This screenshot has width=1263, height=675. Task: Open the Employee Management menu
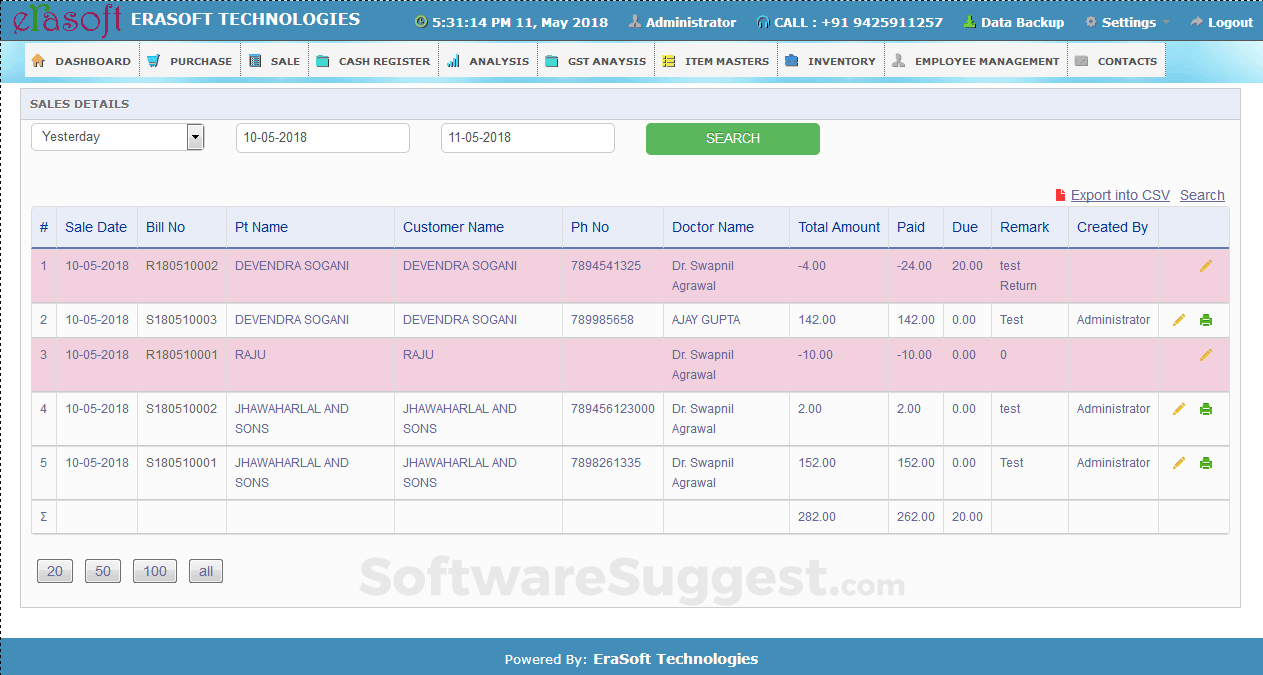coord(975,61)
